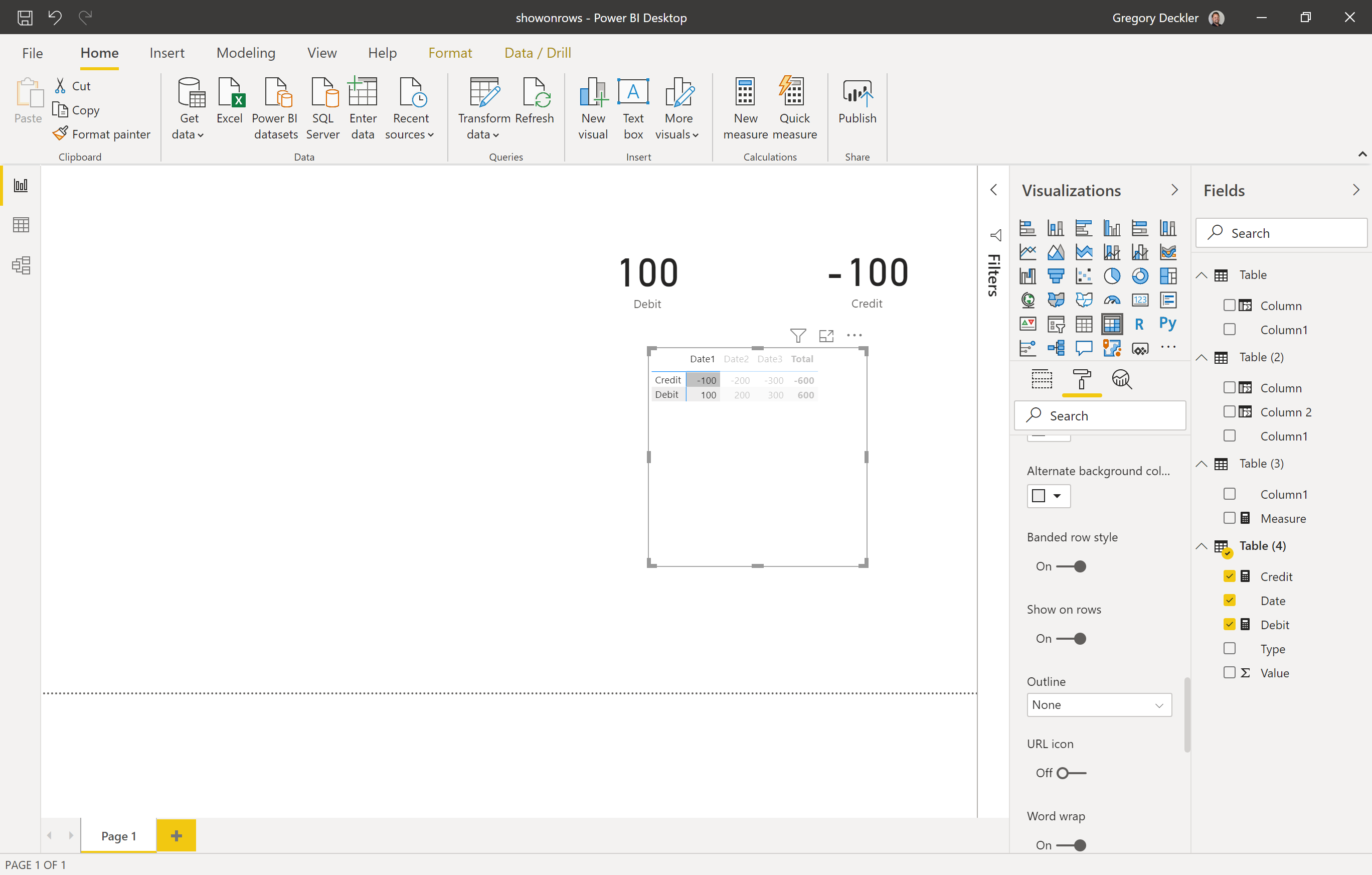Uncheck the Credit field checkbox
Viewport: 1372px width, 875px height.
click(1229, 576)
